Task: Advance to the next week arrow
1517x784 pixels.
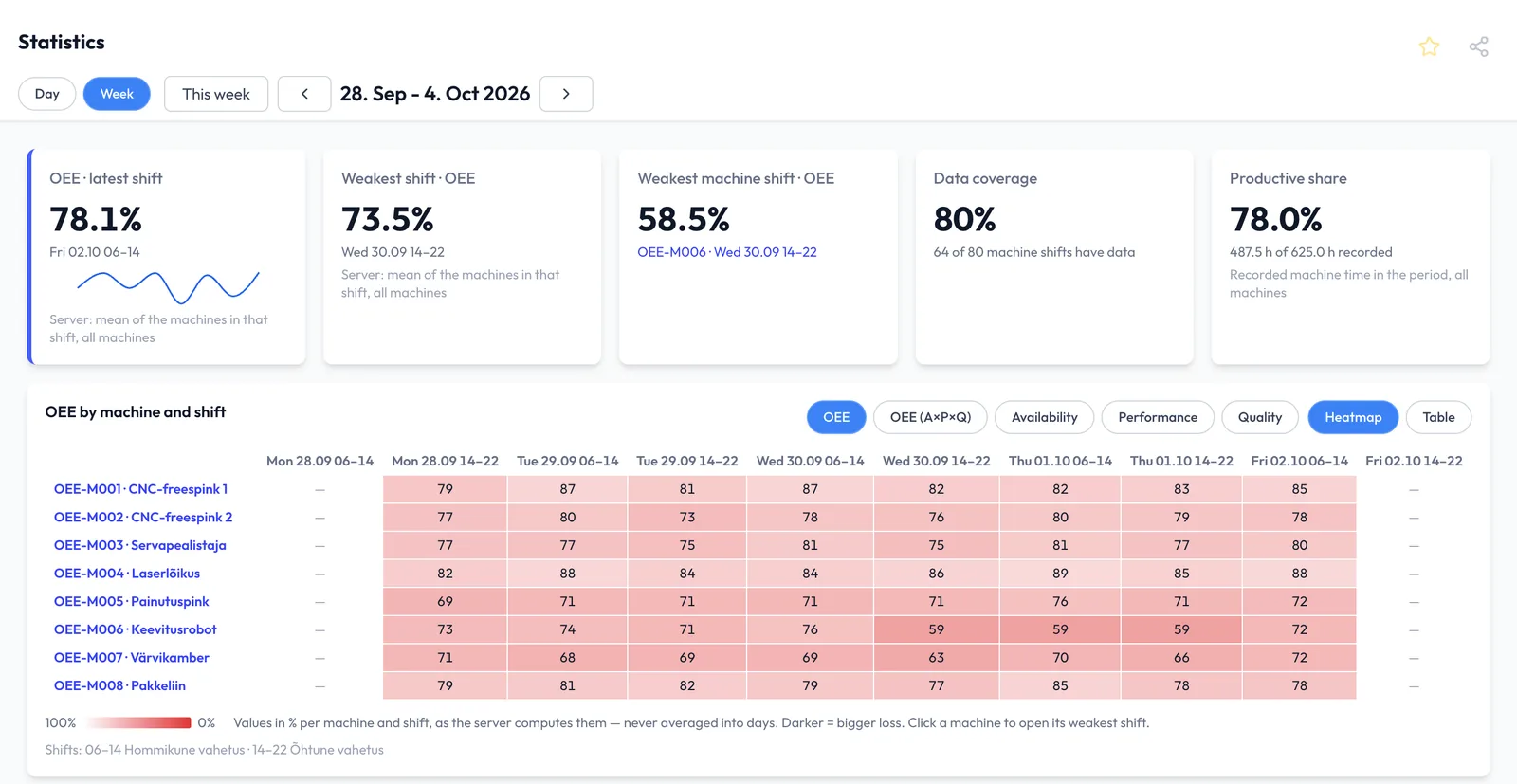Action: [566, 94]
